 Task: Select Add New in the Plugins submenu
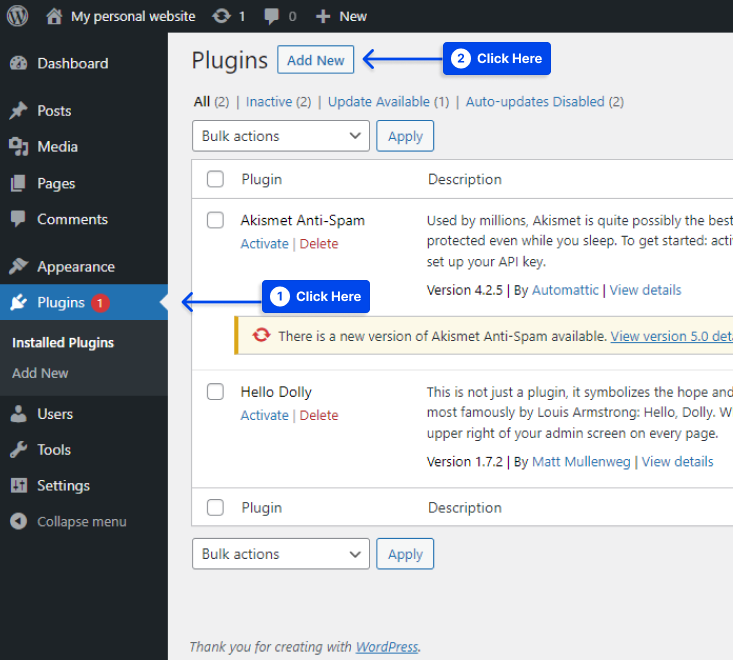(x=40, y=373)
